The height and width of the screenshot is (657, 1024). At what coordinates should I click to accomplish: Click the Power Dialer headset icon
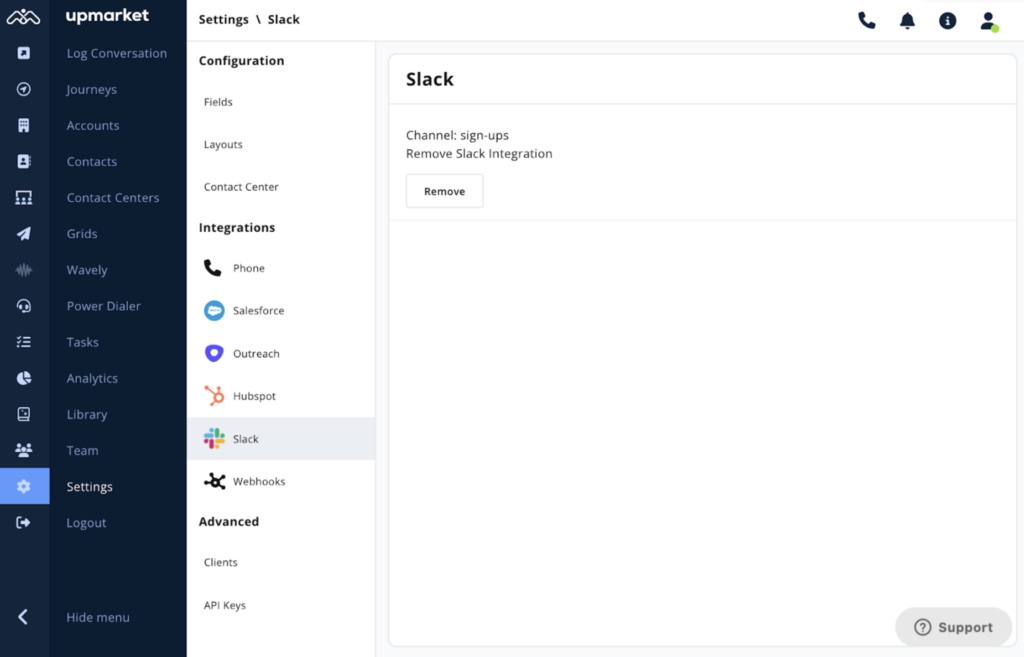[24, 306]
